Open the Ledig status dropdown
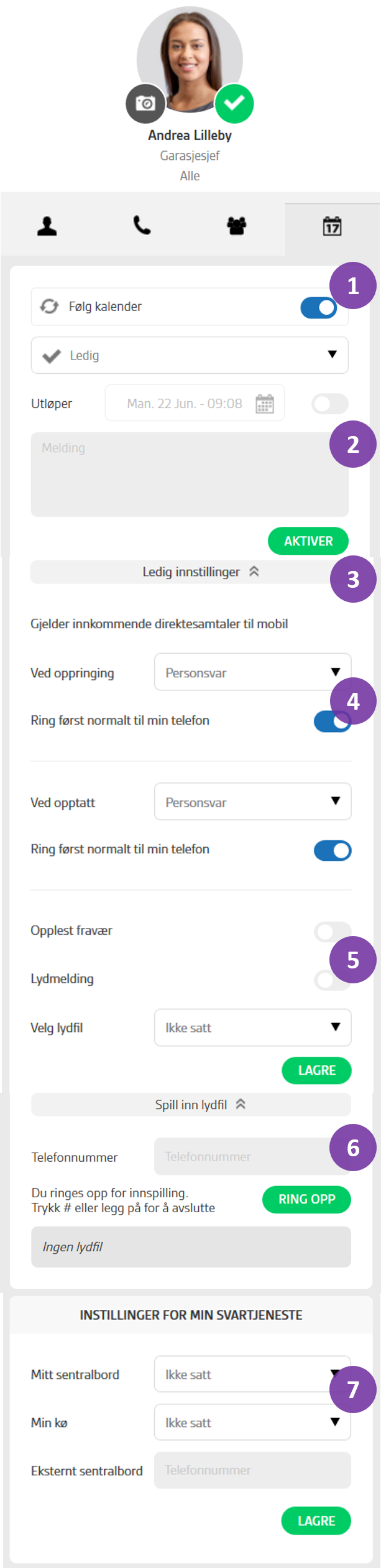This screenshot has width=381, height=1568. pyautogui.click(x=190, y=355)
